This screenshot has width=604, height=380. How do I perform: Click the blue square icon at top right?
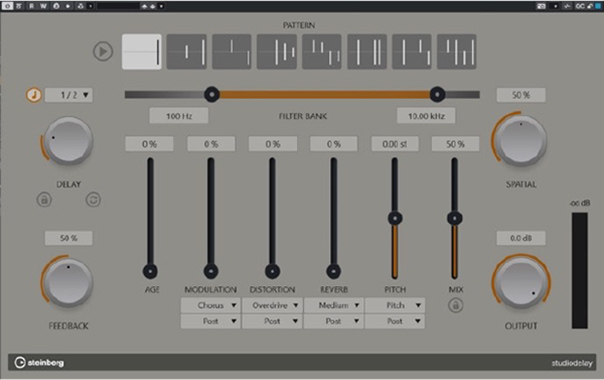598,6
